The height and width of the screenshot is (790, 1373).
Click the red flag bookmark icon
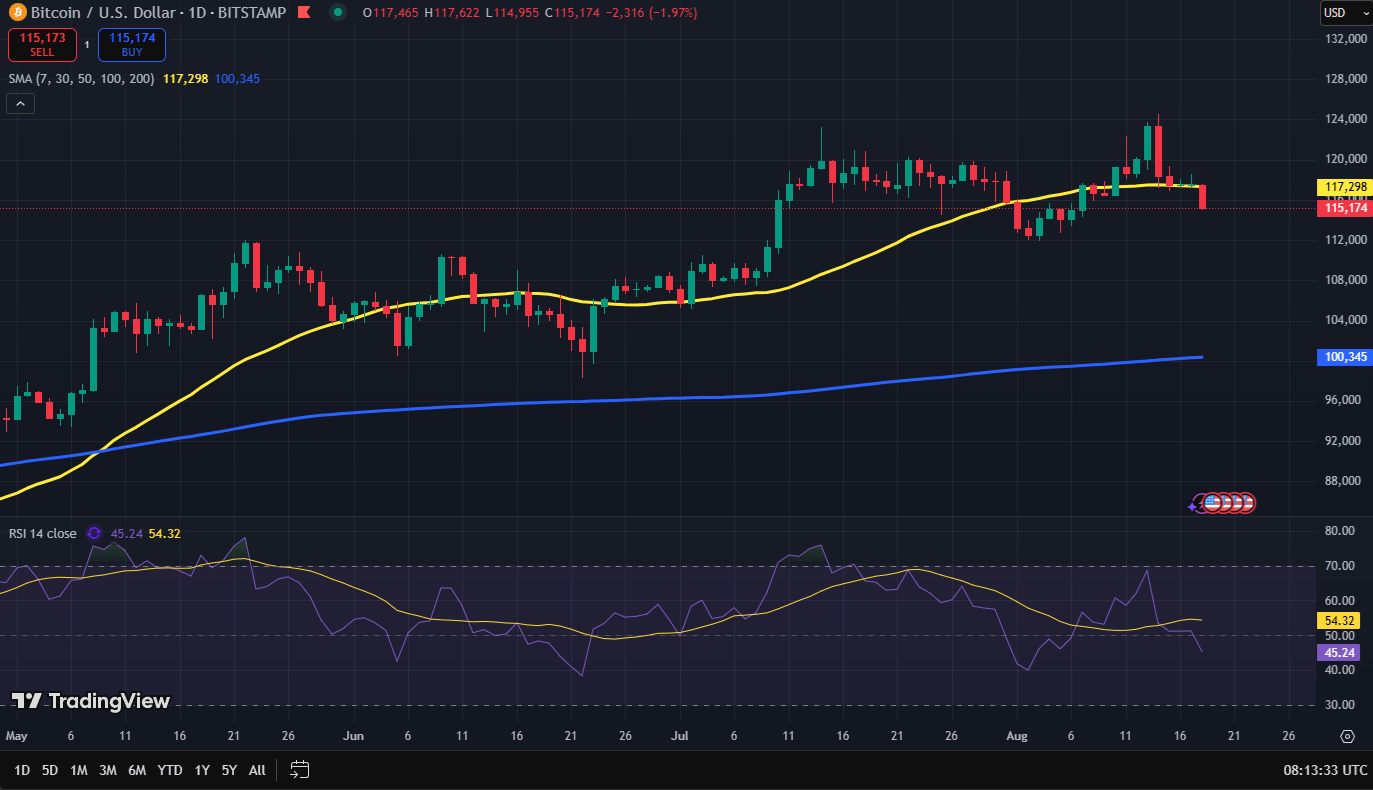click(x=303, y=13)
